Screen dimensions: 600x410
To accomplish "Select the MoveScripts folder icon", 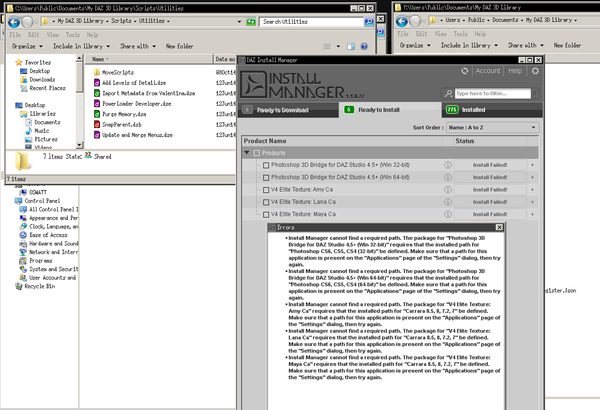I will [x=97, y=72].
